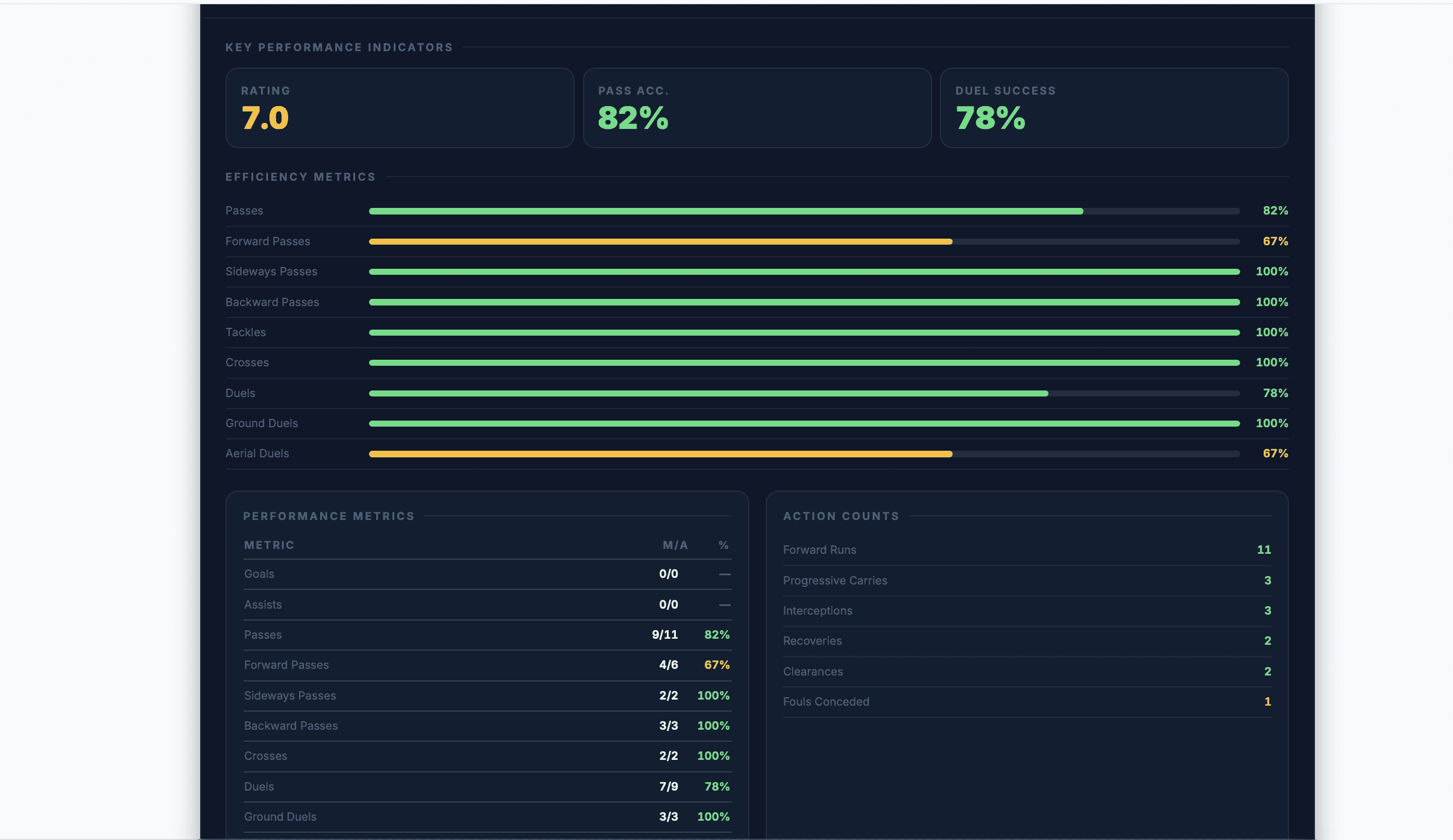The image size is (1453, 840).
Task: Click the Progressive Carries row
Action: [x=1027, y=581]
